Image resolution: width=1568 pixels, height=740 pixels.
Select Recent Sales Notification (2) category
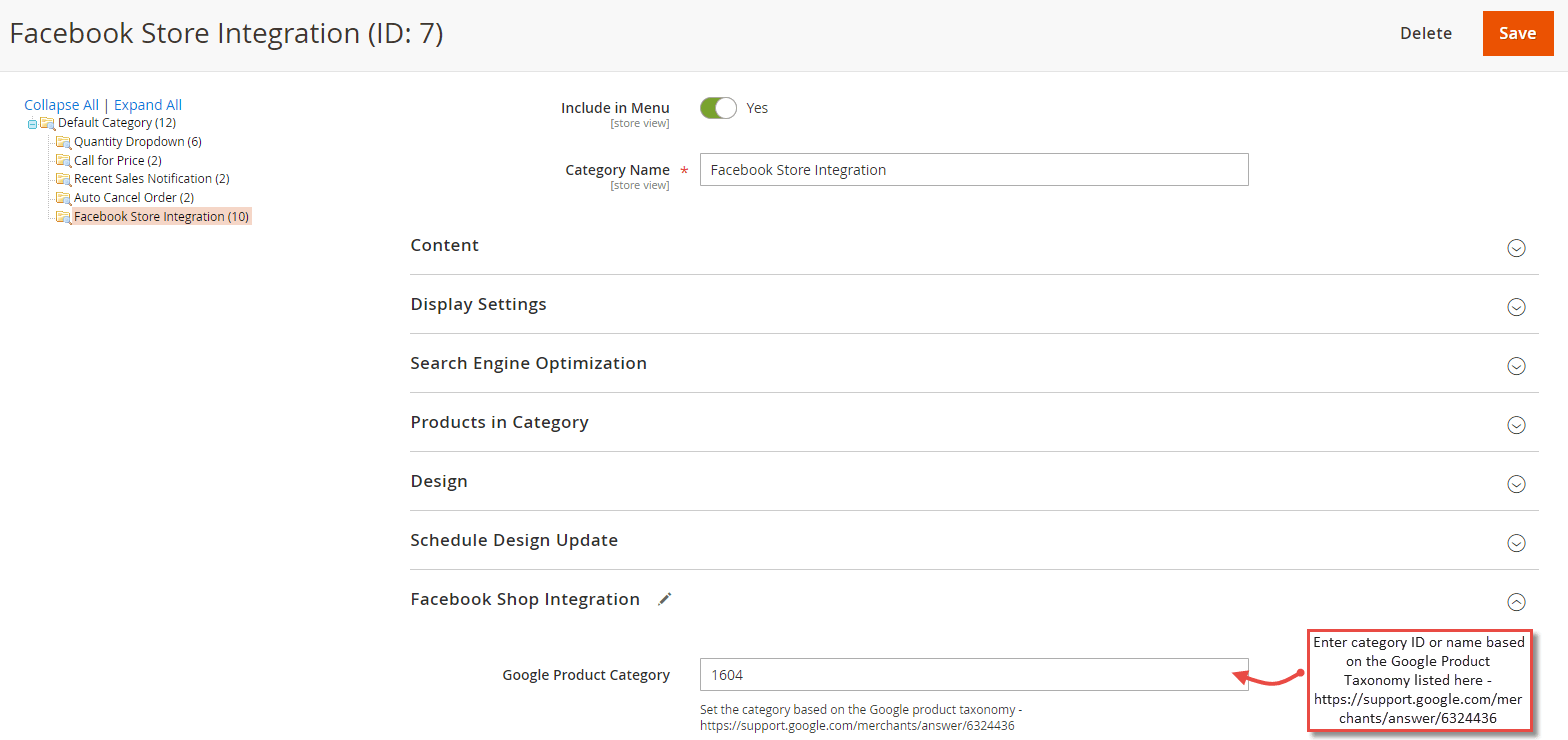152,179
